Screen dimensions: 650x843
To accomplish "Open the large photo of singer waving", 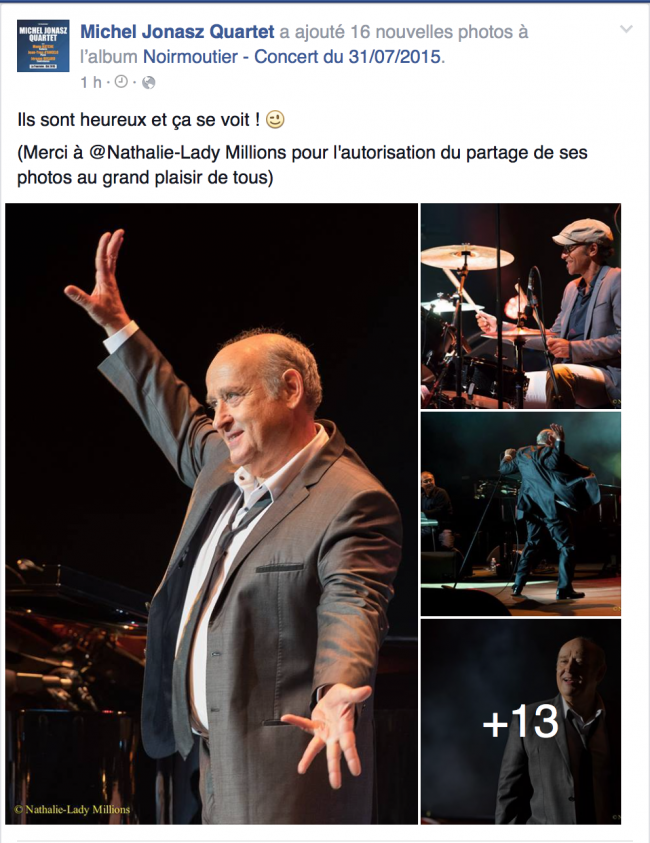I will pos(211,513).
